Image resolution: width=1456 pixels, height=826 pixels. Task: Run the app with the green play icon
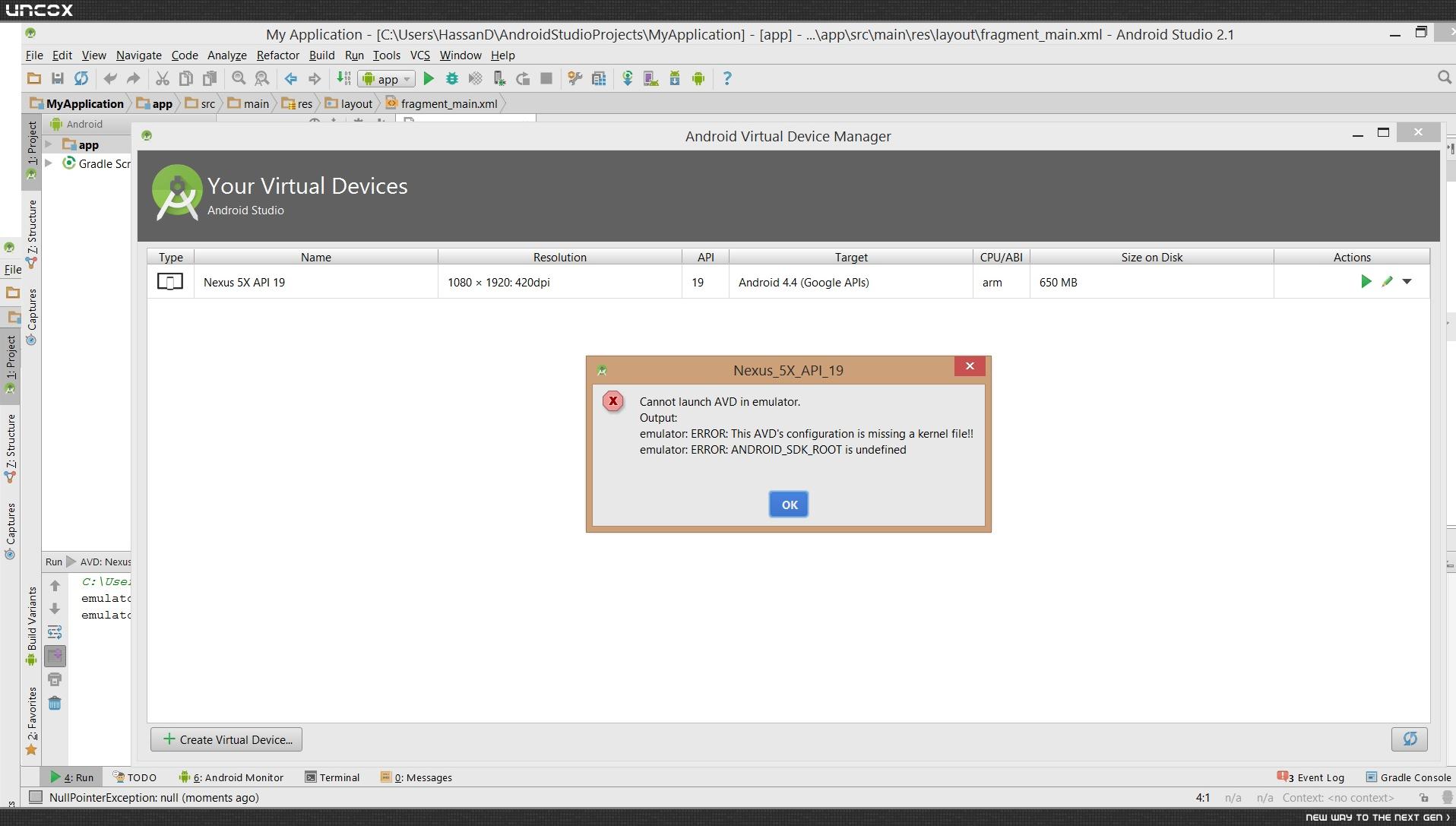pyautogui.click(x=429, y=78)
